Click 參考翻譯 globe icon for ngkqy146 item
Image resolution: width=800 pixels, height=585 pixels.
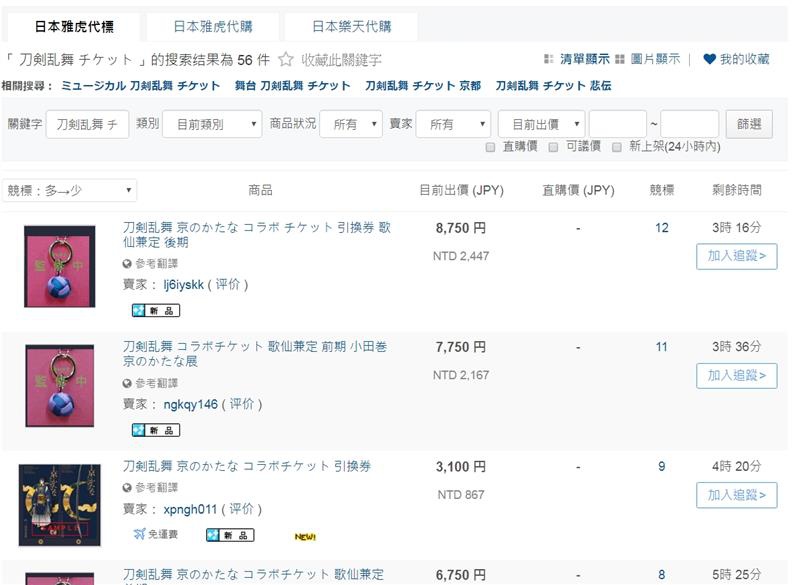(x=127, y=383)
